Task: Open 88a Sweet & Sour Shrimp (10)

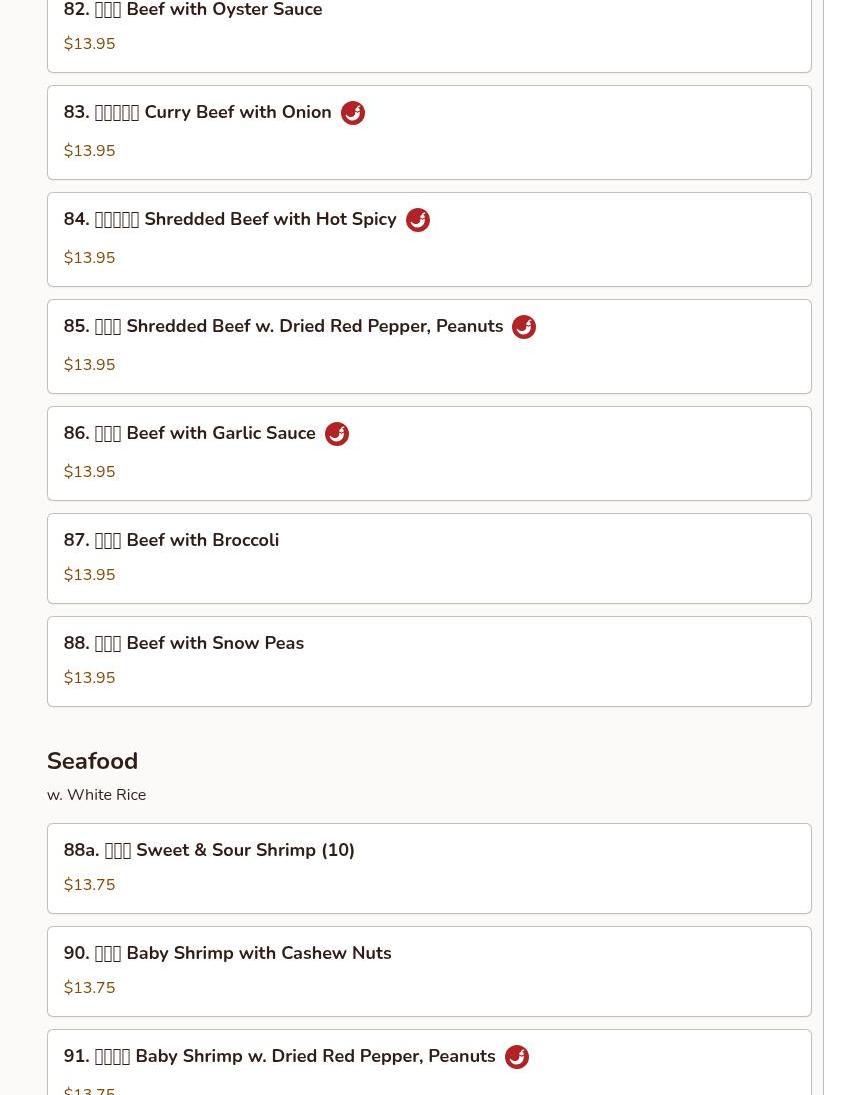Action: pos(429,869)
